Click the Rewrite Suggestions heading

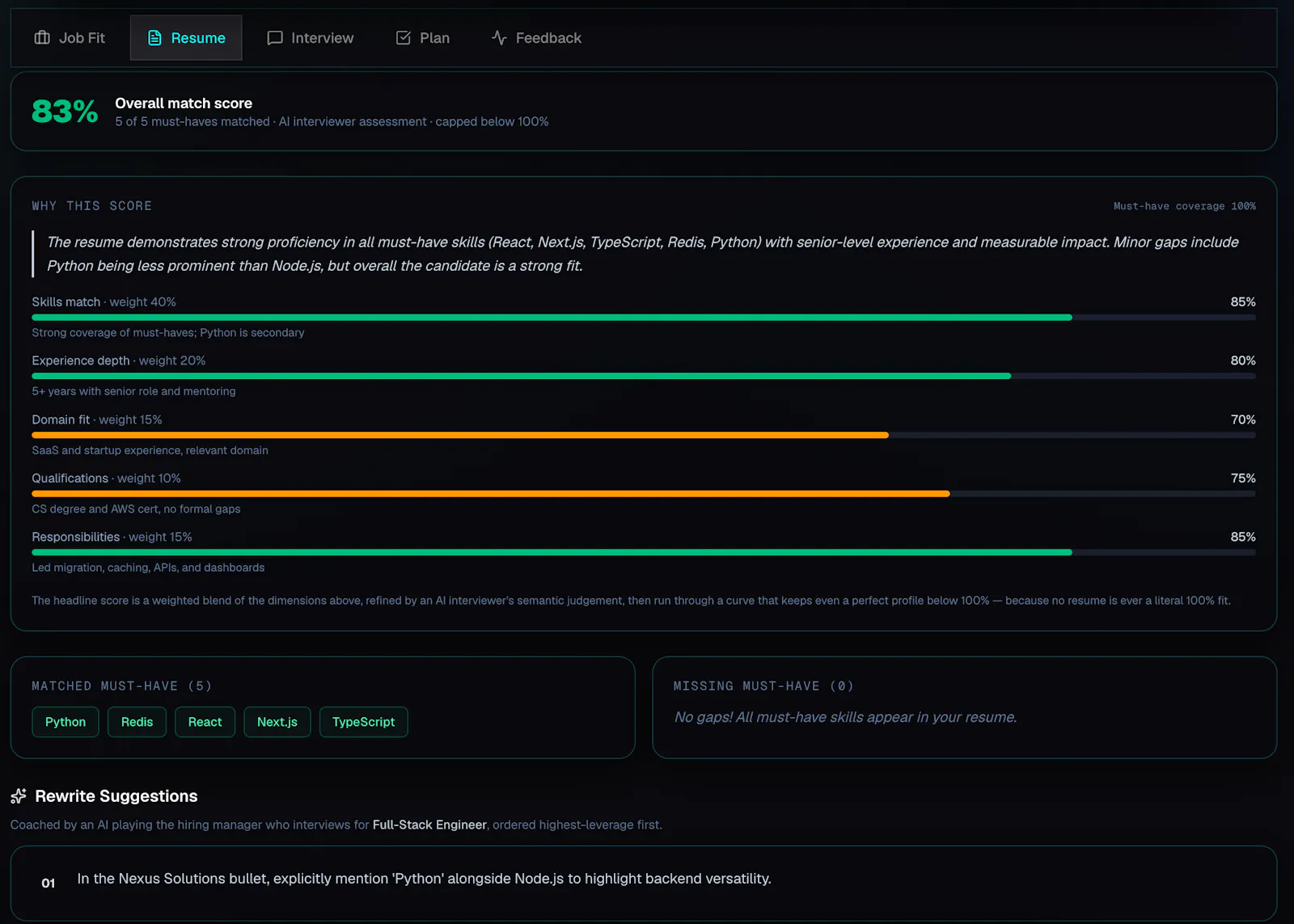[x=116, y=796]
